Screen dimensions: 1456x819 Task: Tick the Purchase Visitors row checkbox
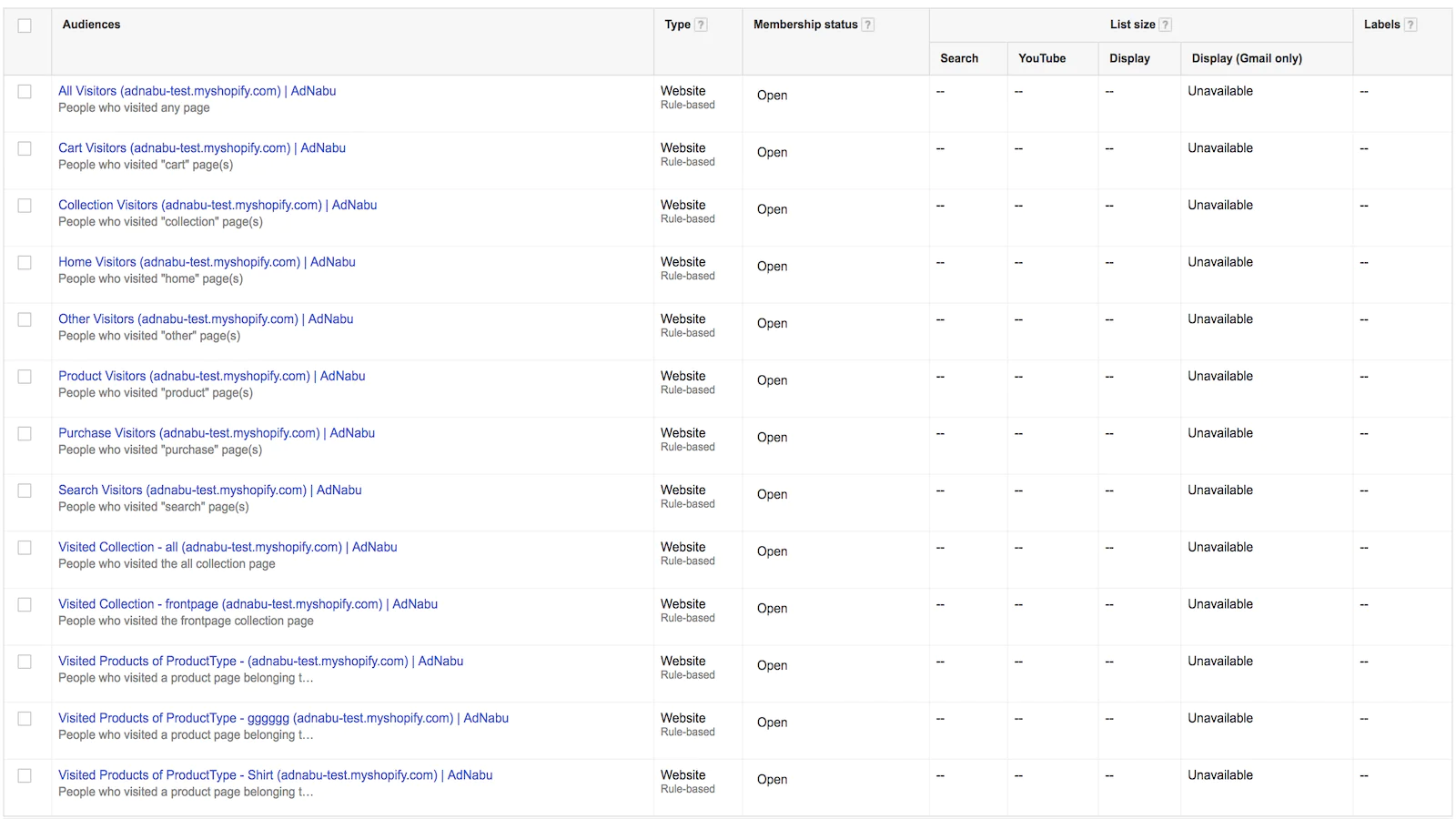click(25, 434)
